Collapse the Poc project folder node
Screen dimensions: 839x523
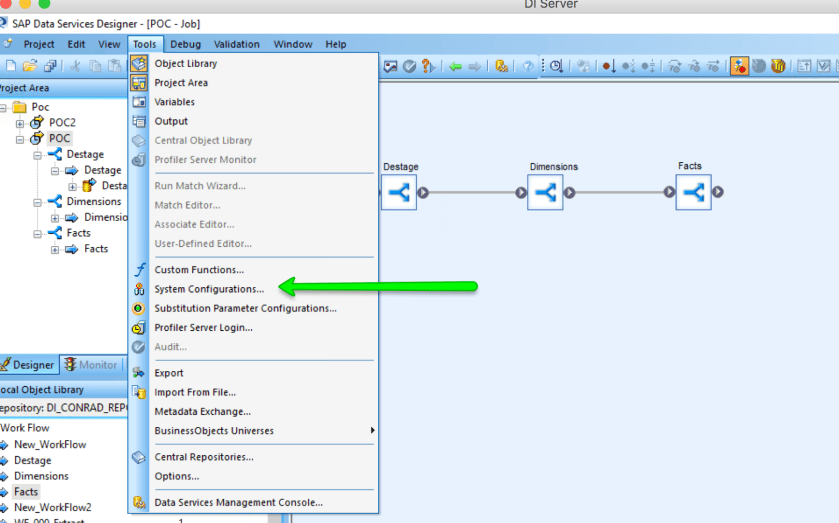[x=3, y=107]
